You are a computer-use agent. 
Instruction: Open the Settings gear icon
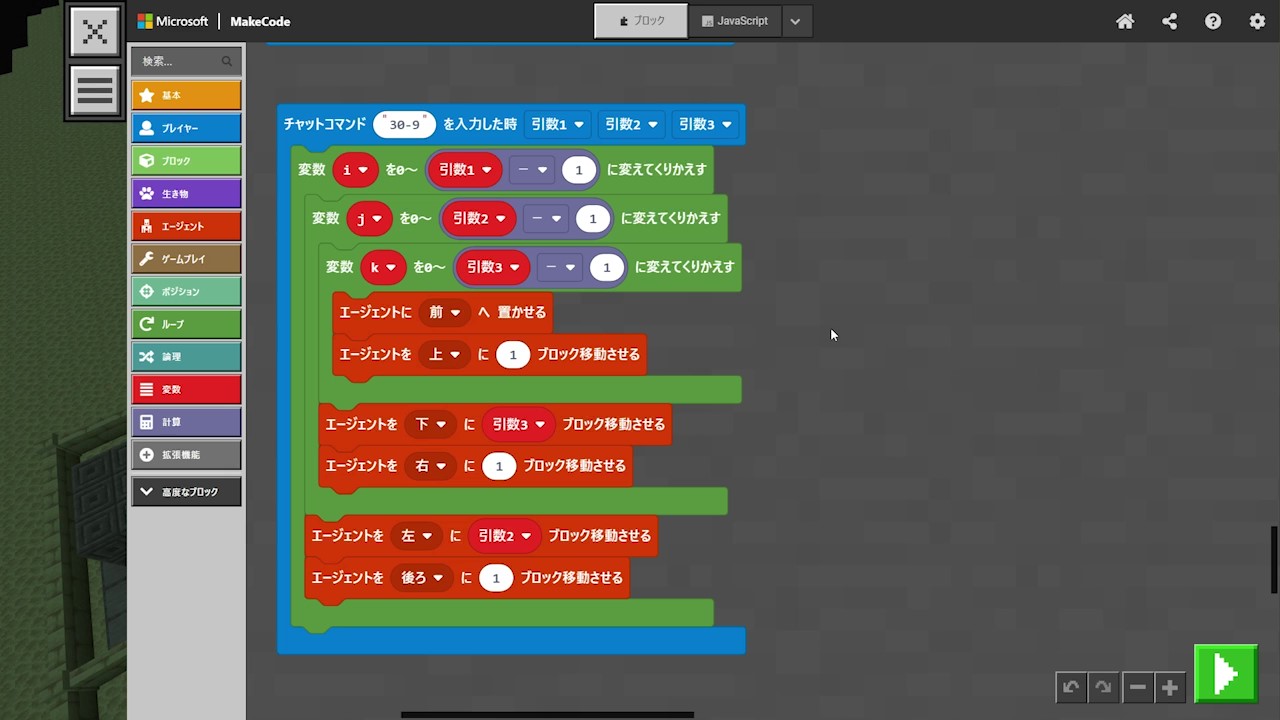pyautogui.click(x=1257, y=21)
